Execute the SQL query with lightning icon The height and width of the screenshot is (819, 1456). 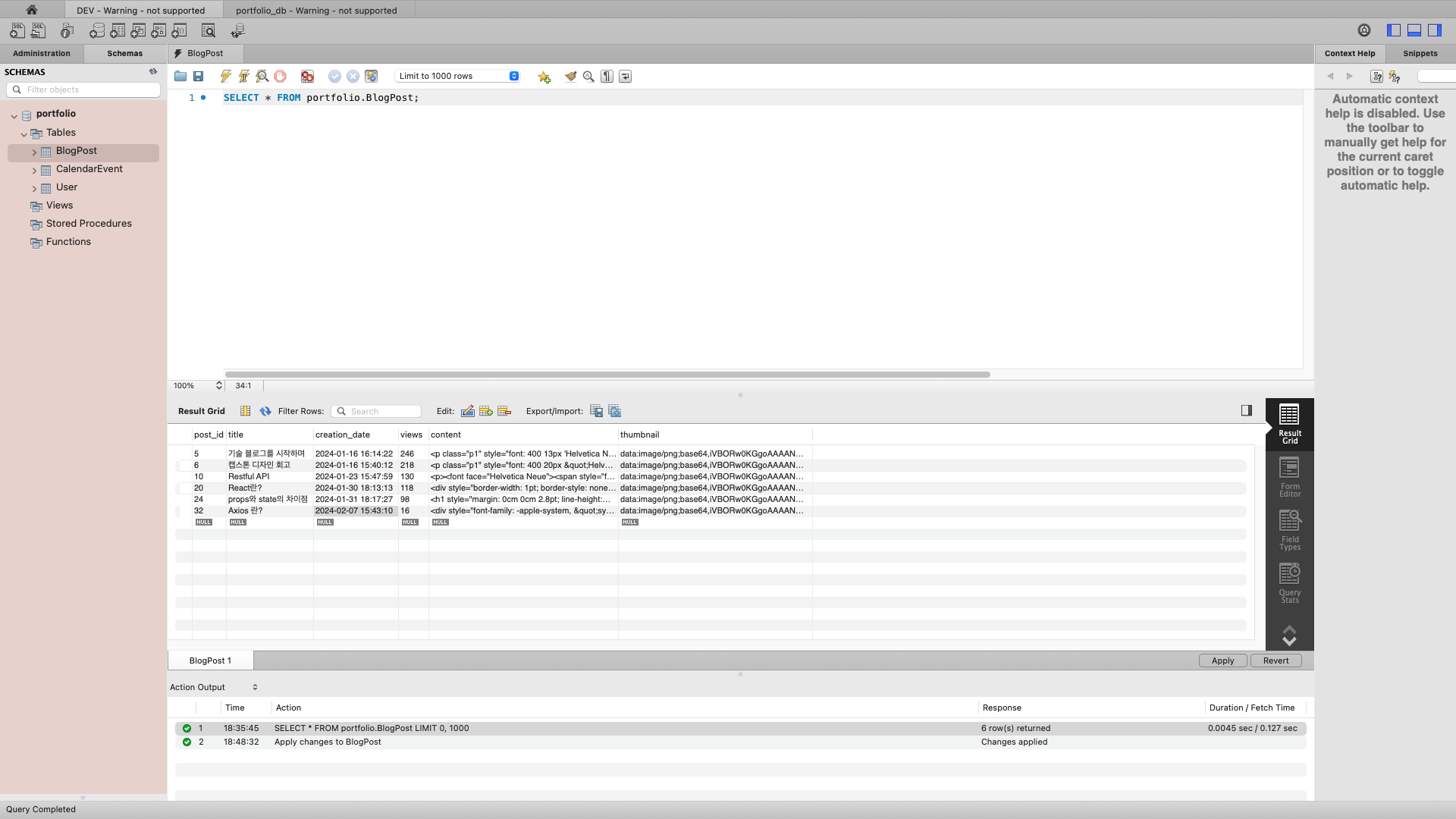pyautogui.click(x=225, y=77)
